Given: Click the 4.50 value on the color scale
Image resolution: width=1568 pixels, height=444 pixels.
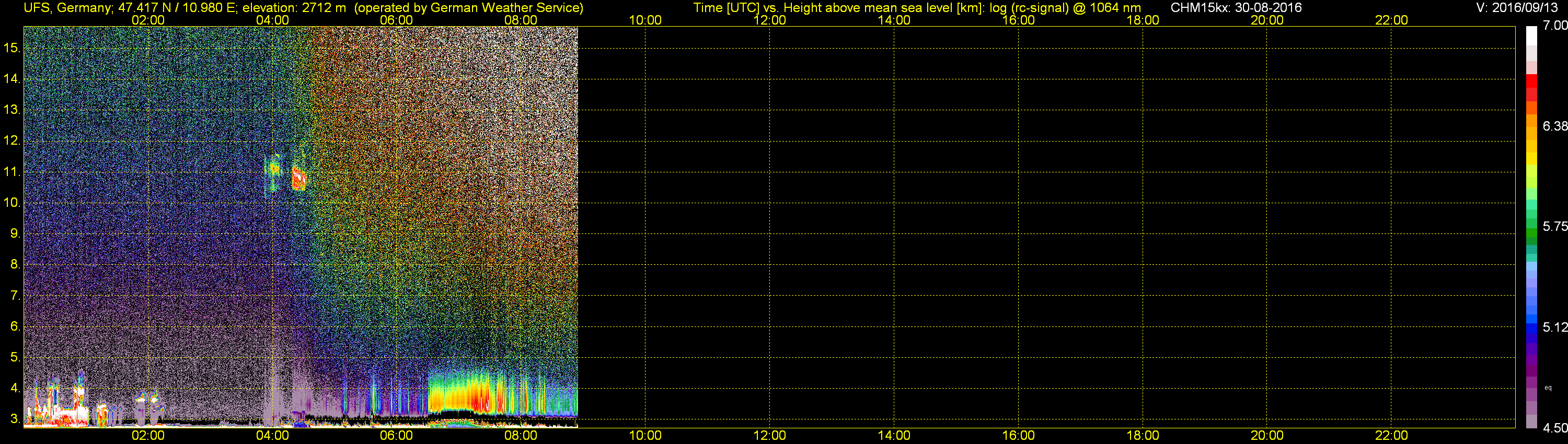Looking at the screenshot, I should [x=1555, y=428].
